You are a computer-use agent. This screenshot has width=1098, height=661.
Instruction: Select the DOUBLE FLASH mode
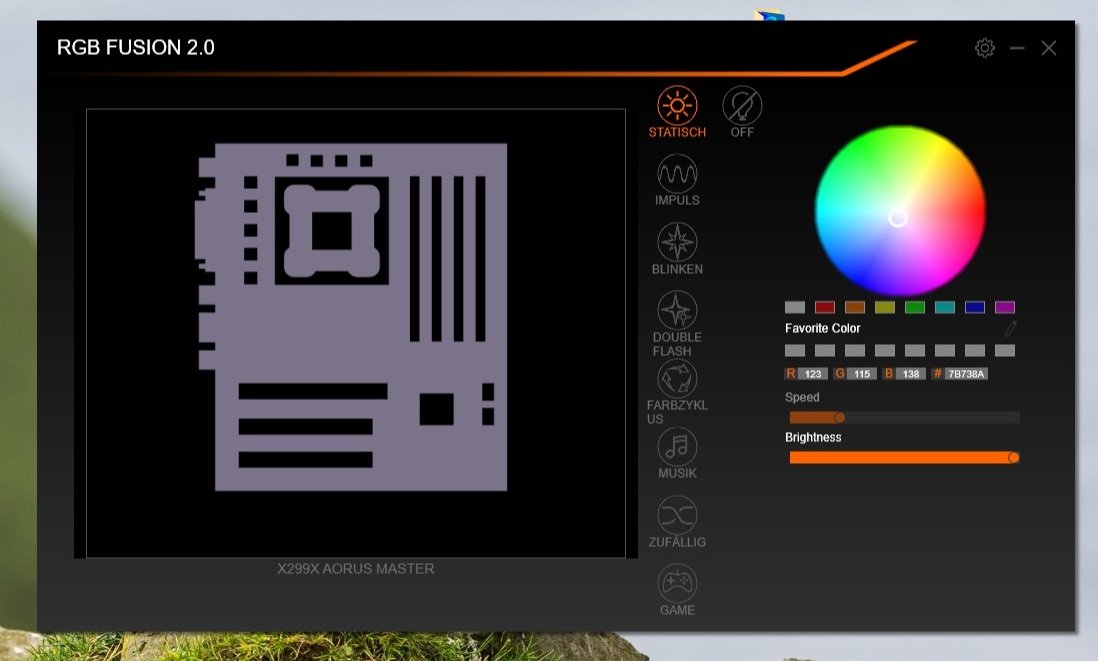coord(677,323)
